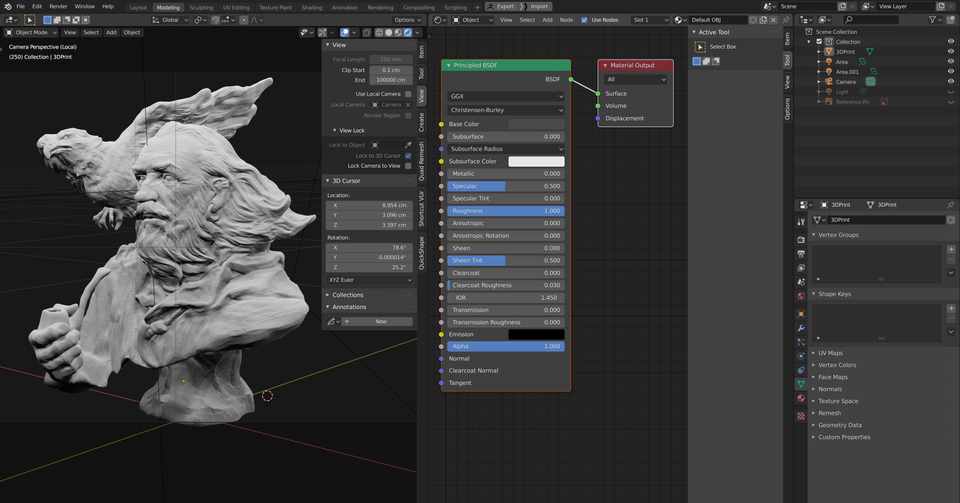Image resolution: width=960 pixels, height=503 pixels.
Task: Click the node editor pin icon
Action: tap(786, 20)
